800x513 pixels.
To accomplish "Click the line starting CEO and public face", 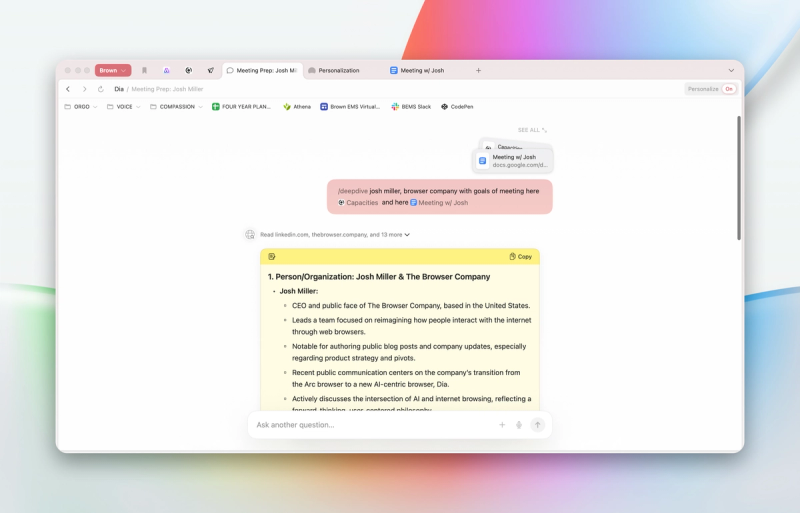I will click(x=411, y=306).
